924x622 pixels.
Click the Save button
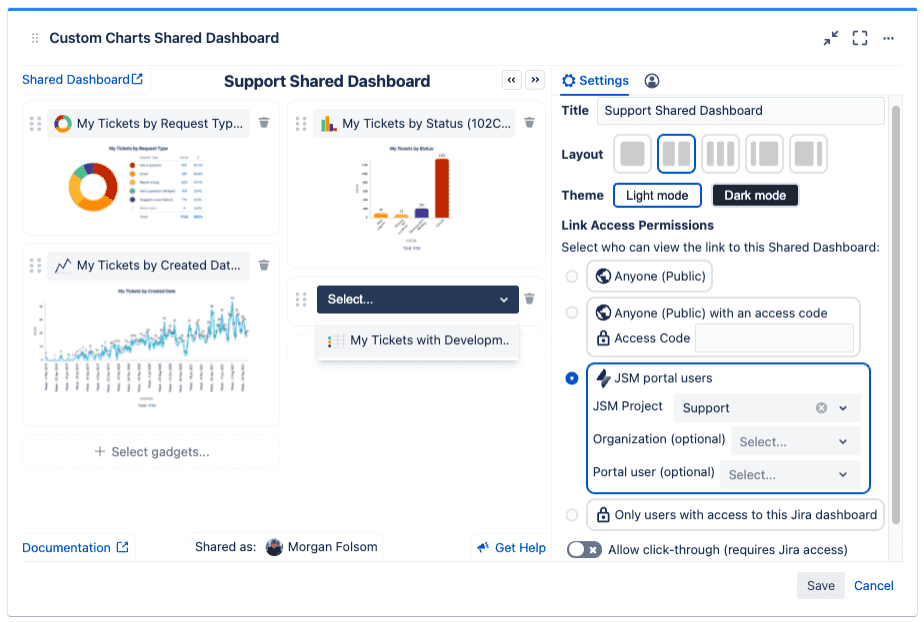pos(820,586)
